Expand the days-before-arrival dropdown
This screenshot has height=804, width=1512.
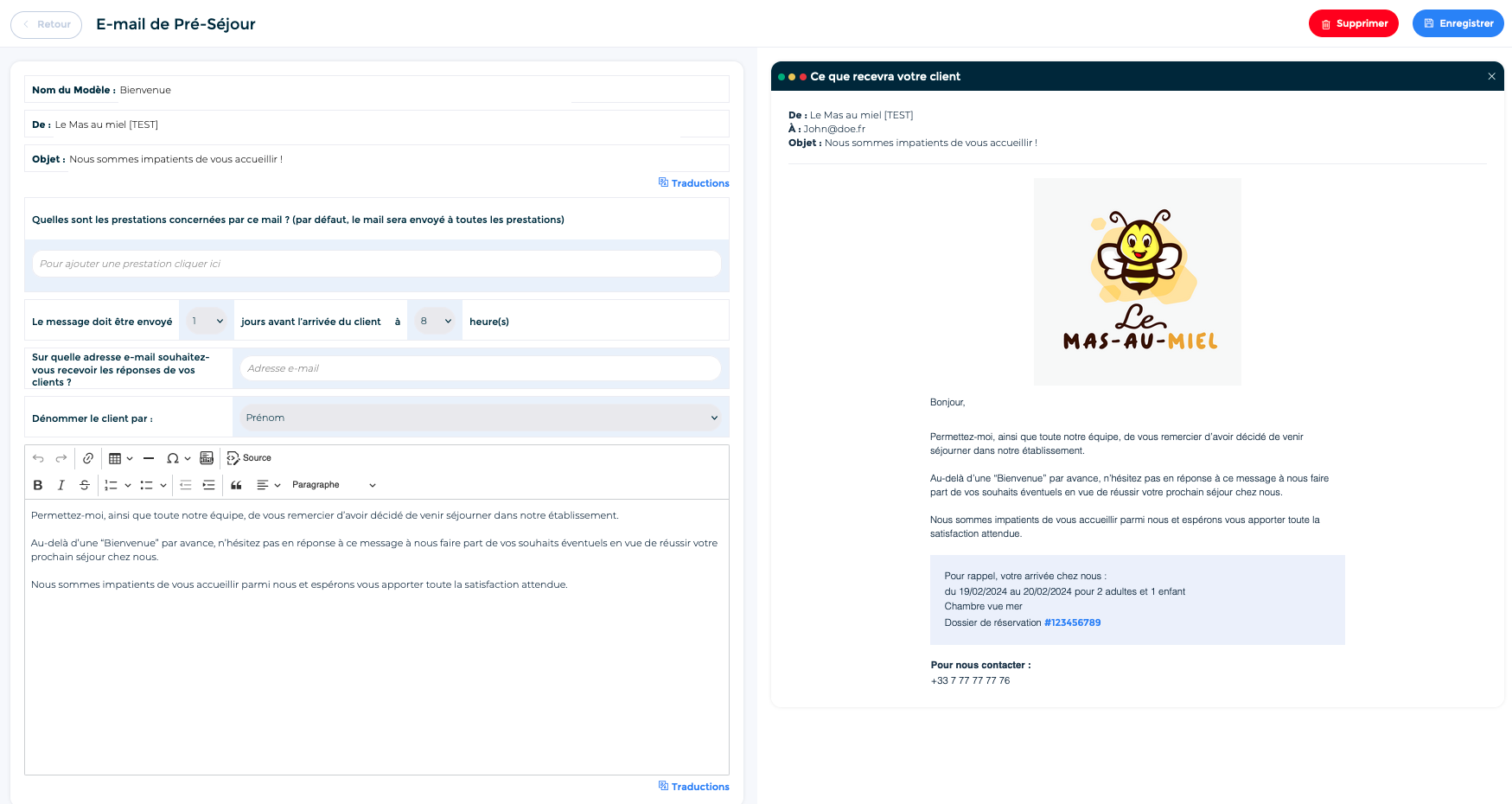point(207,321)
